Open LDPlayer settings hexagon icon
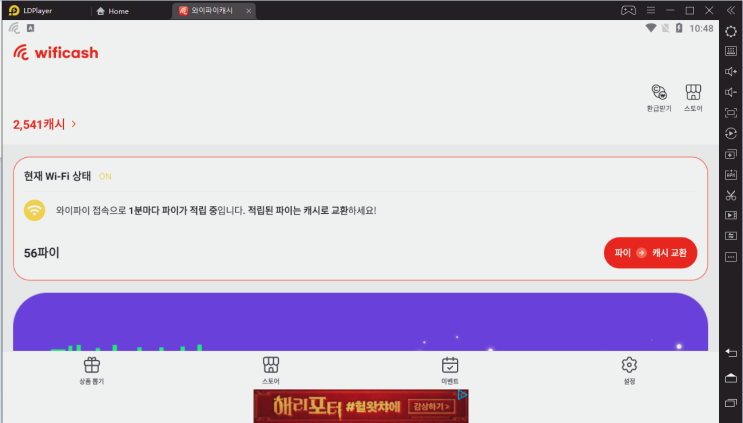Viewport: 743px width, 423px height. click(x=731, y=32)
